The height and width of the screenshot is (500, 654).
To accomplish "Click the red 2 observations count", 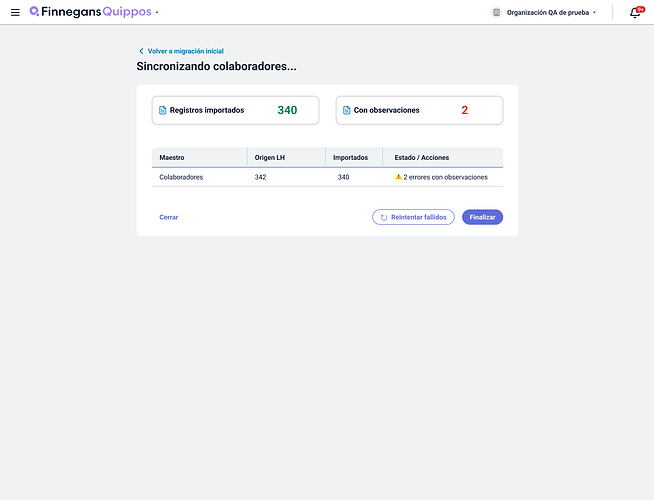I will coord(465,110).
